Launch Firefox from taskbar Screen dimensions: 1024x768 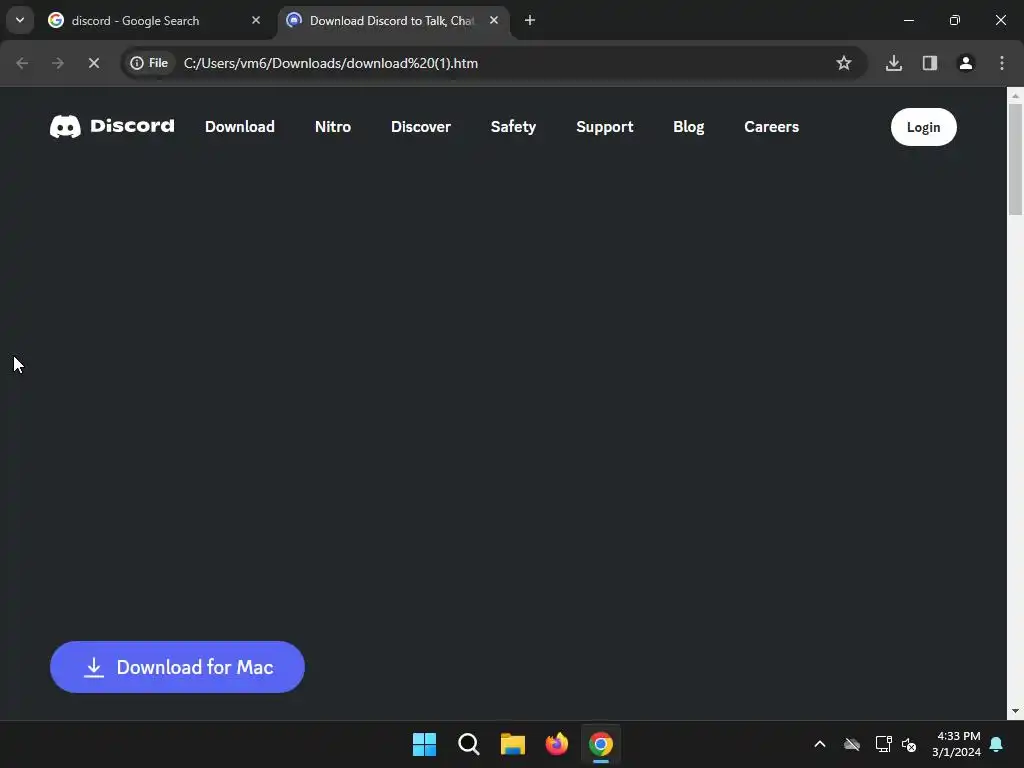pos(557,744)
